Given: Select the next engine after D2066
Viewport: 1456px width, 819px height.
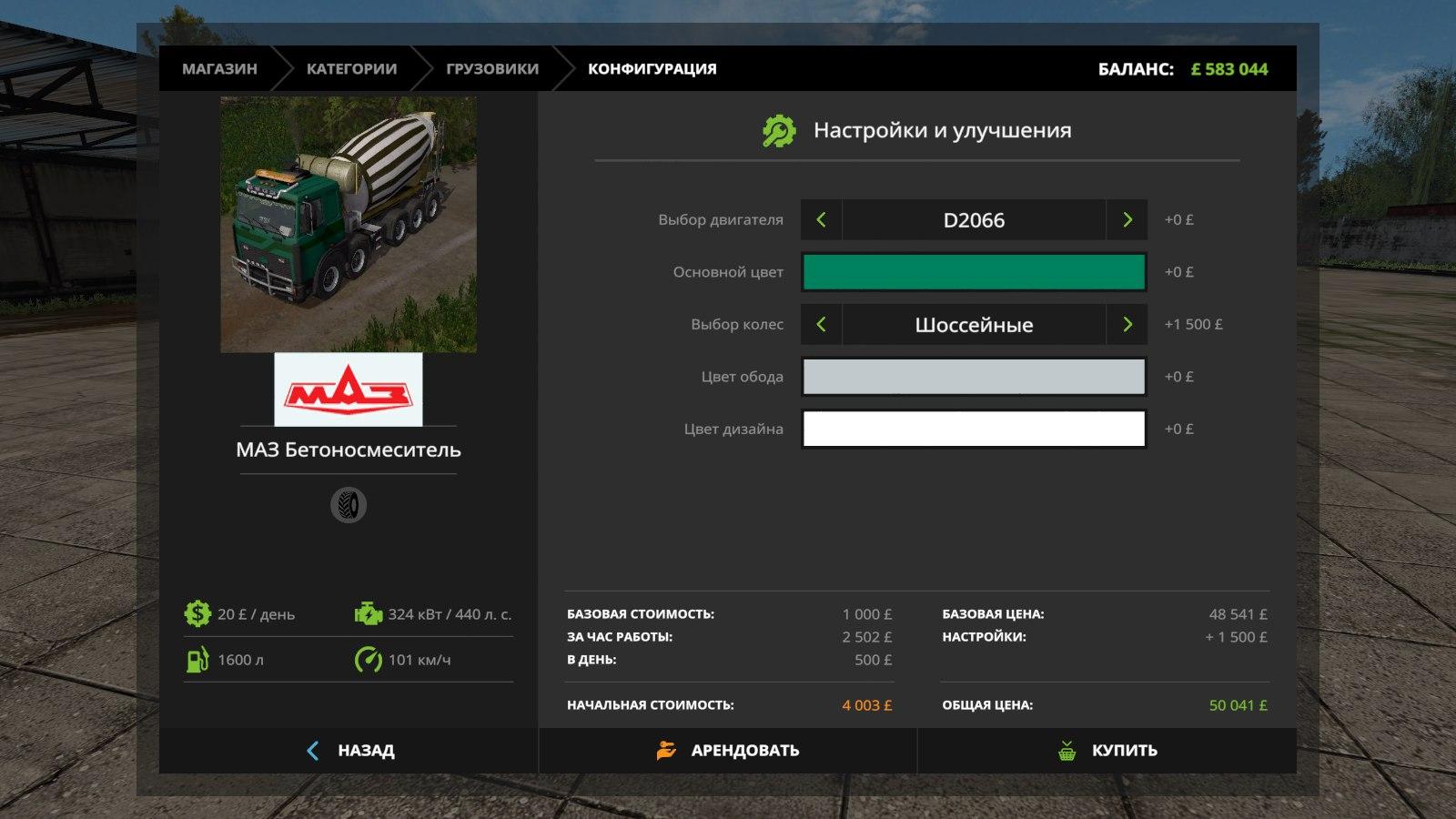Looking at the screenshot, I should (x=1127, y=220).
